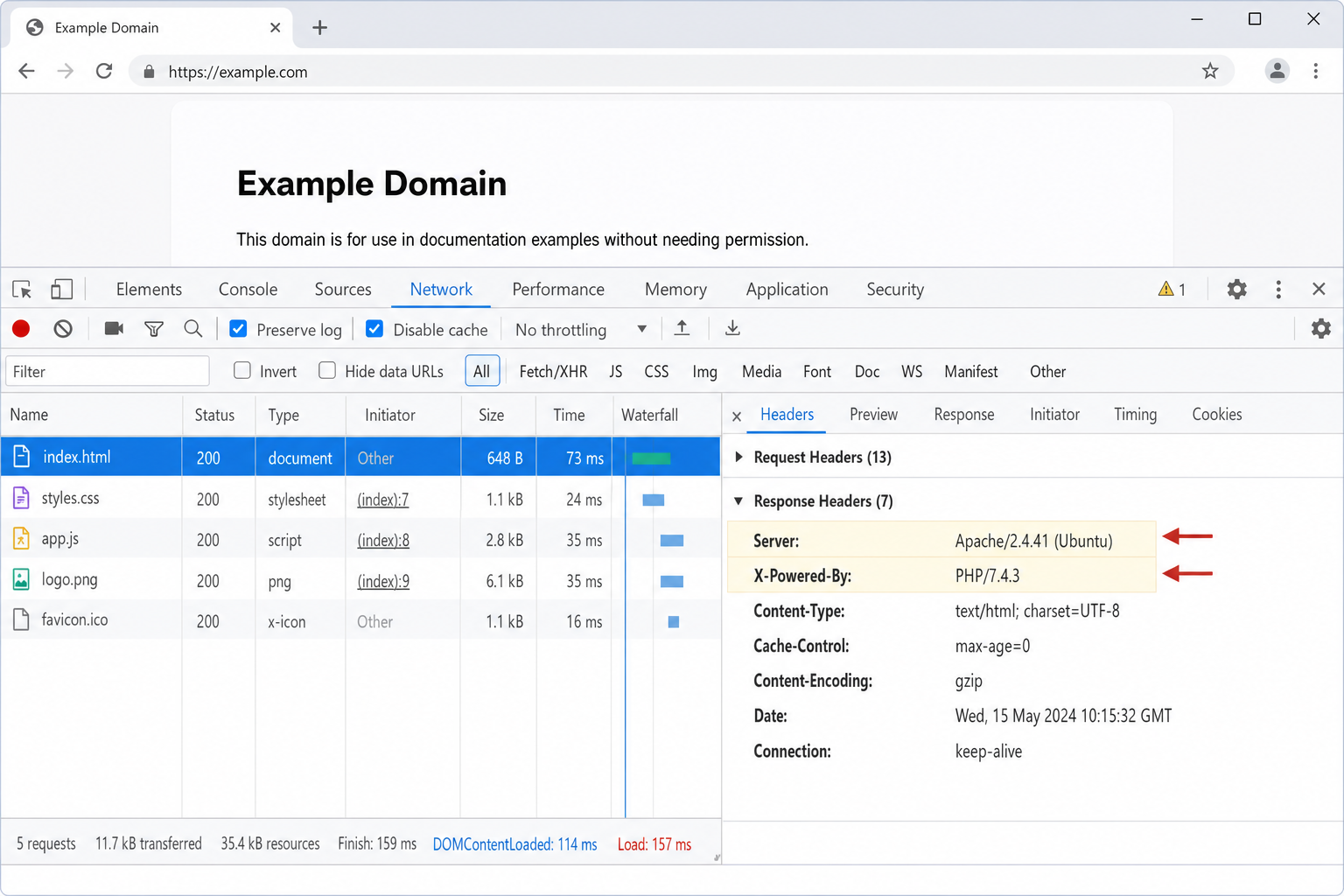Image resolution: width=1344 pixels, height=896 pixels.
Task: Filter requests by Img
Action: click(x=704, y=372)
